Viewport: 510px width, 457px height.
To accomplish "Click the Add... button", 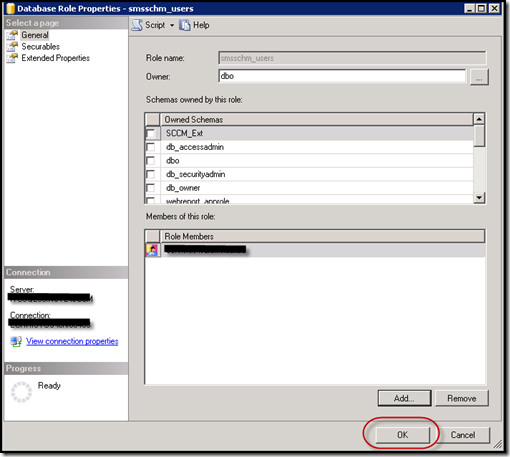I will [x=404, y=398].
